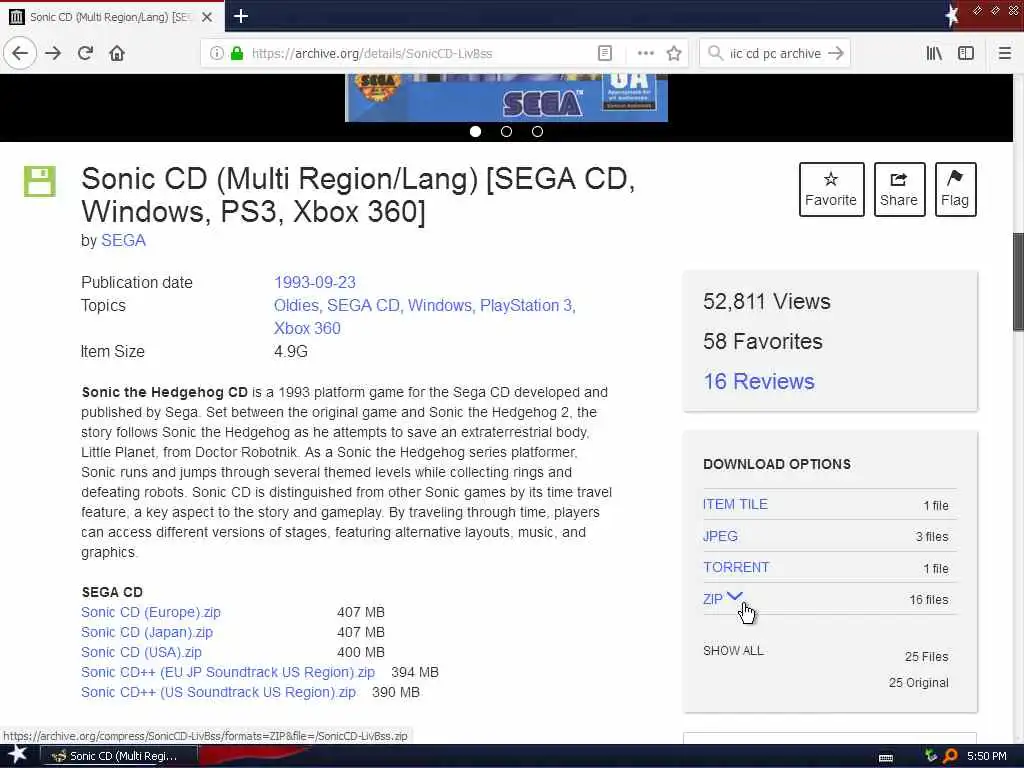Open a new browser tab
Screen dimensions: 1024x768
pos(241,16)
